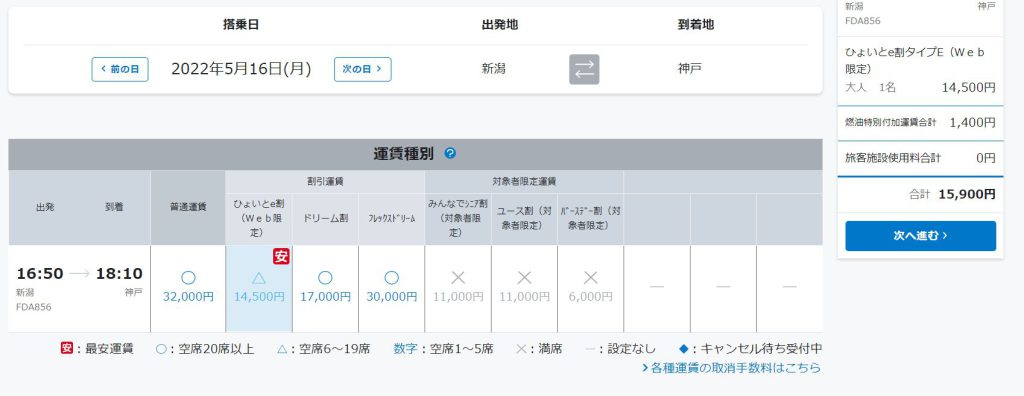
Task: Click flight number FDA856 in flight row
Action: [34, 306]
